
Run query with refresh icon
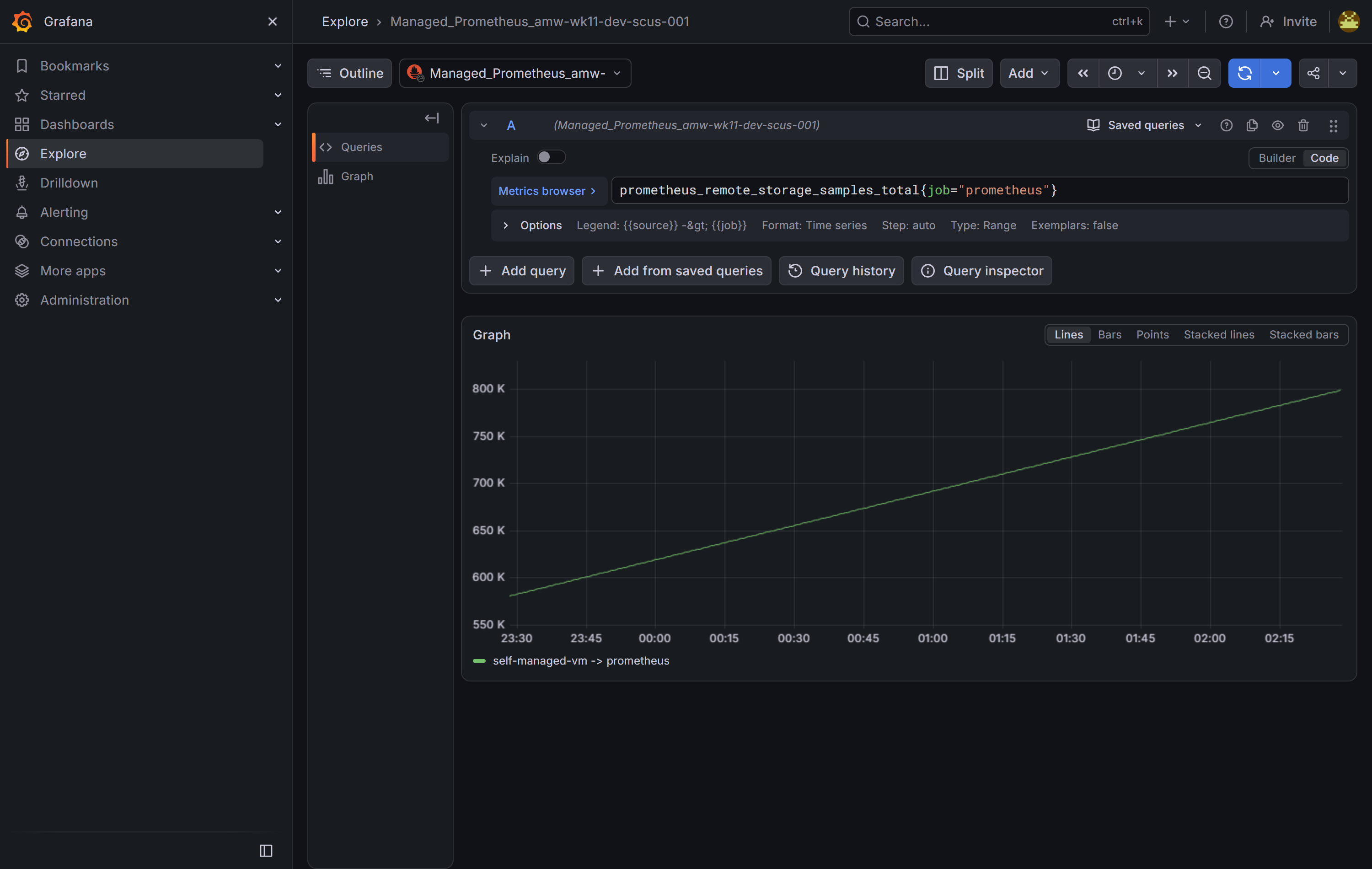(x=1244, y=73)
